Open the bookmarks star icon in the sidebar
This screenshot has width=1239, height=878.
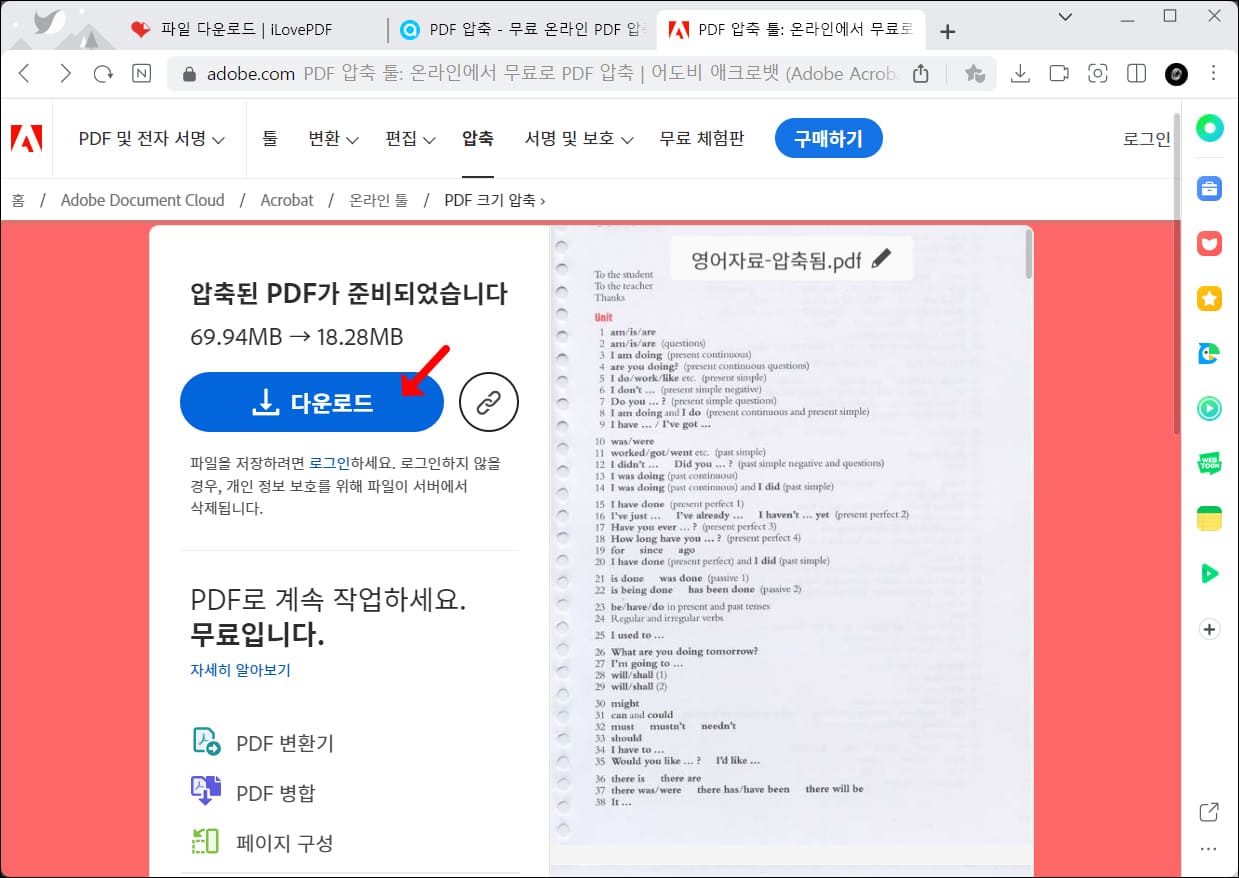click(1209, 298)
